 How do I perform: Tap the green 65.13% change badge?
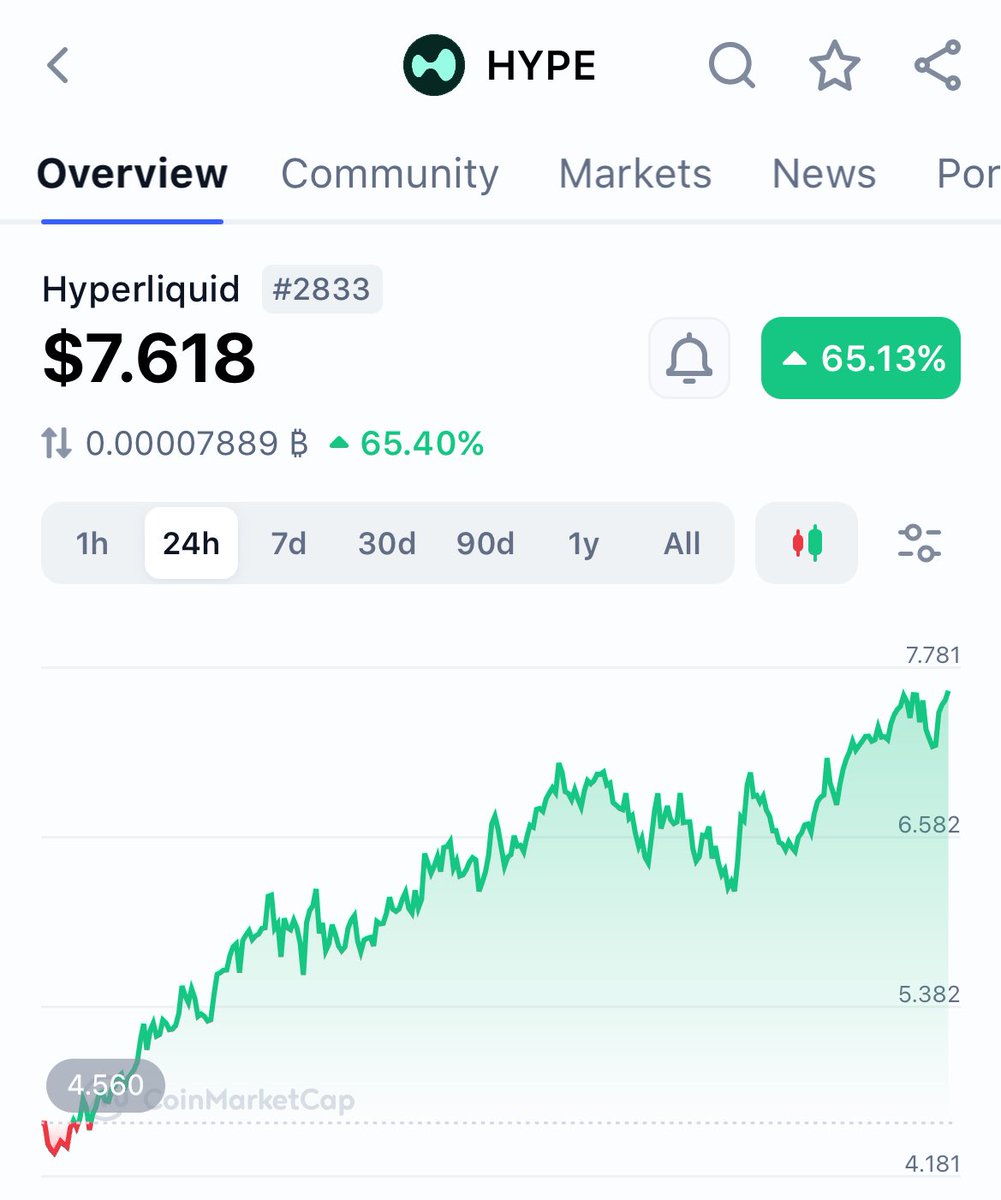pyautogui.click(x=860, y=357)
